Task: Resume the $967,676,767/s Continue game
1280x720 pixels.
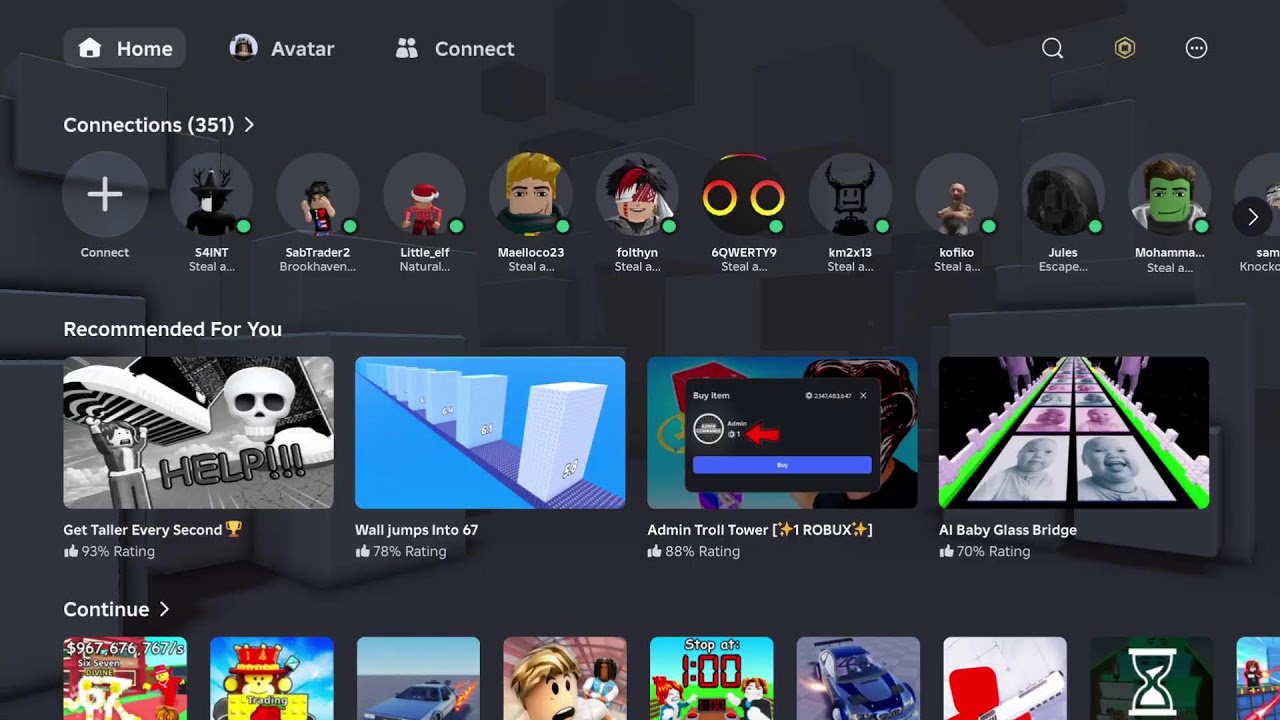Action: [125, 678]
